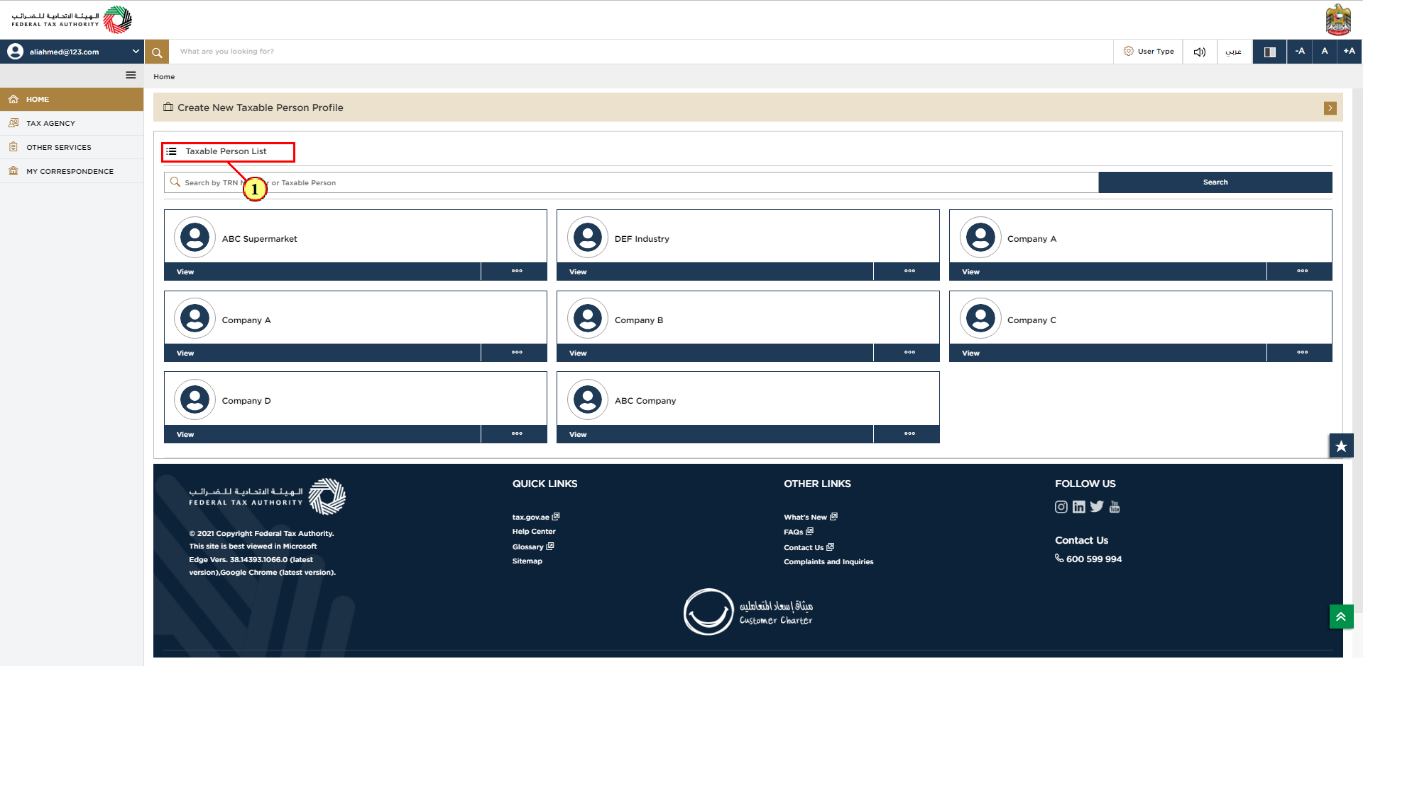Click the Company C avatar icon
This screenshot has width=1414, height=801.
(x=981, y=318)
